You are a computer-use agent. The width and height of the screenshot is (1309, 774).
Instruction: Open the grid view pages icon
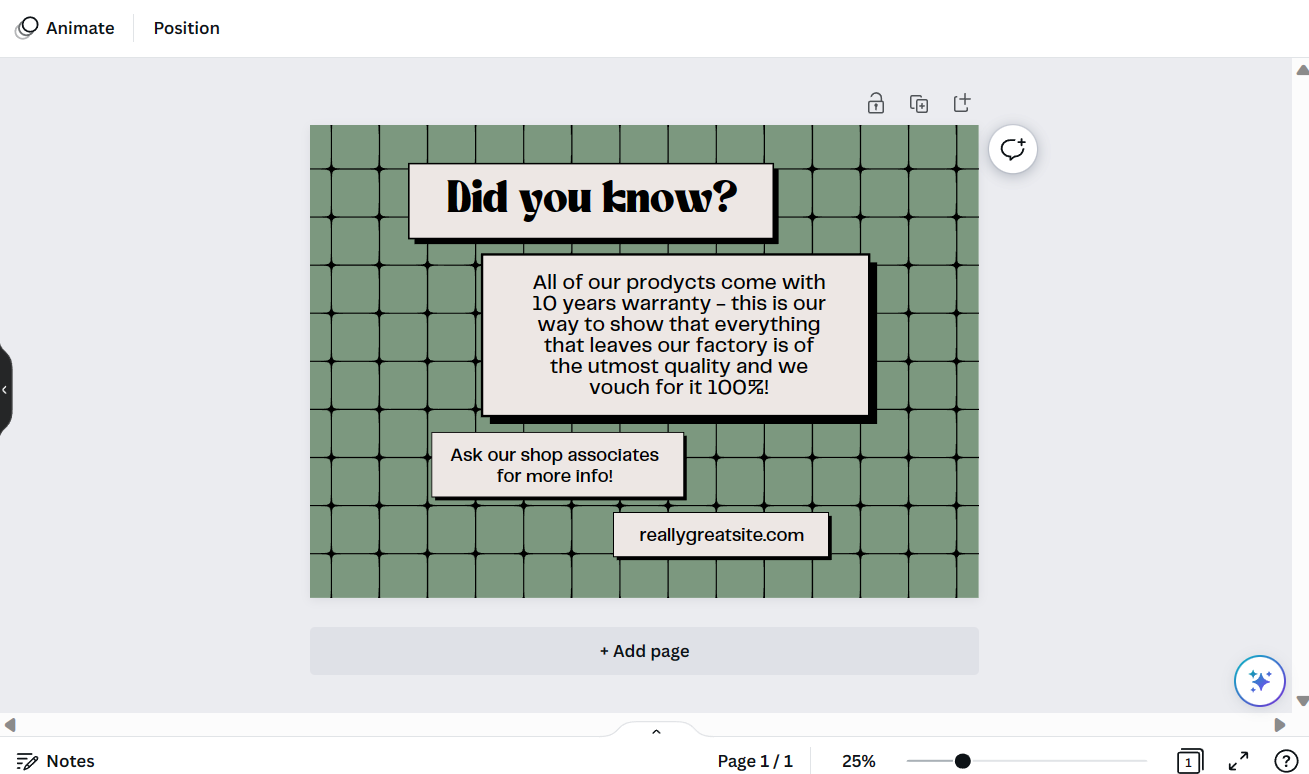tap(1188, 761)
